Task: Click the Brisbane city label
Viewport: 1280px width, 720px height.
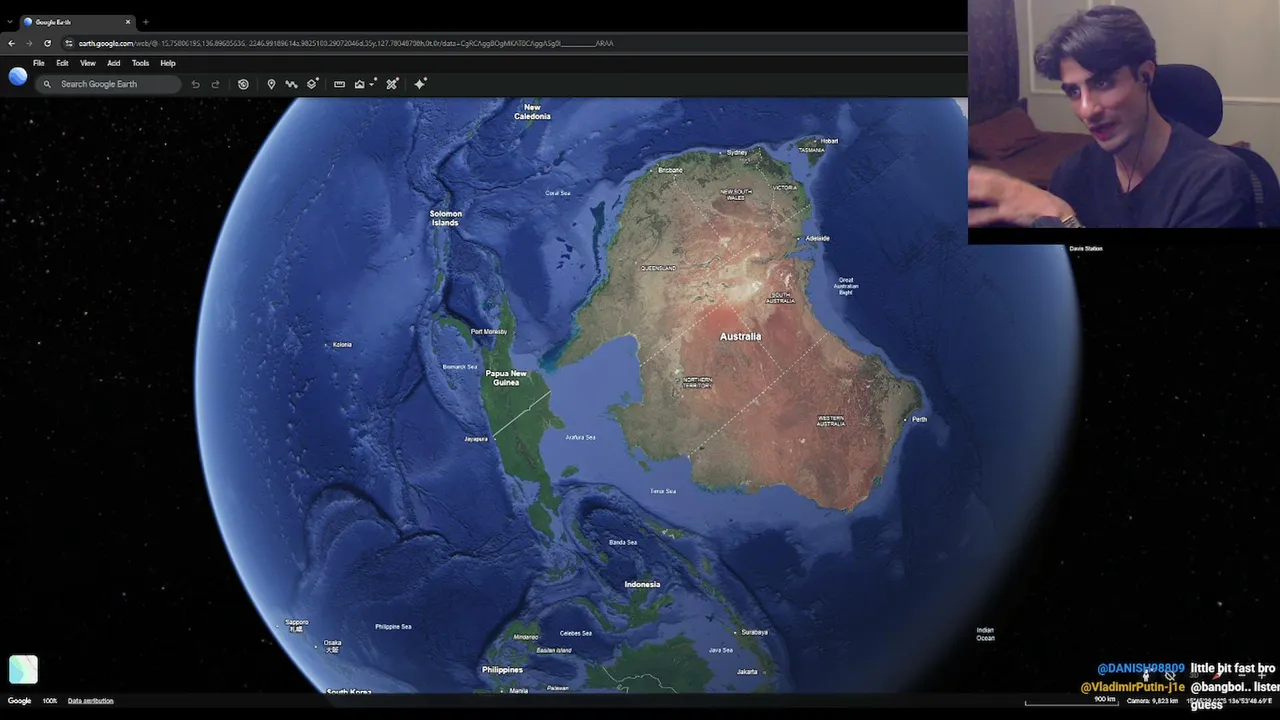Action: [670, 170]
